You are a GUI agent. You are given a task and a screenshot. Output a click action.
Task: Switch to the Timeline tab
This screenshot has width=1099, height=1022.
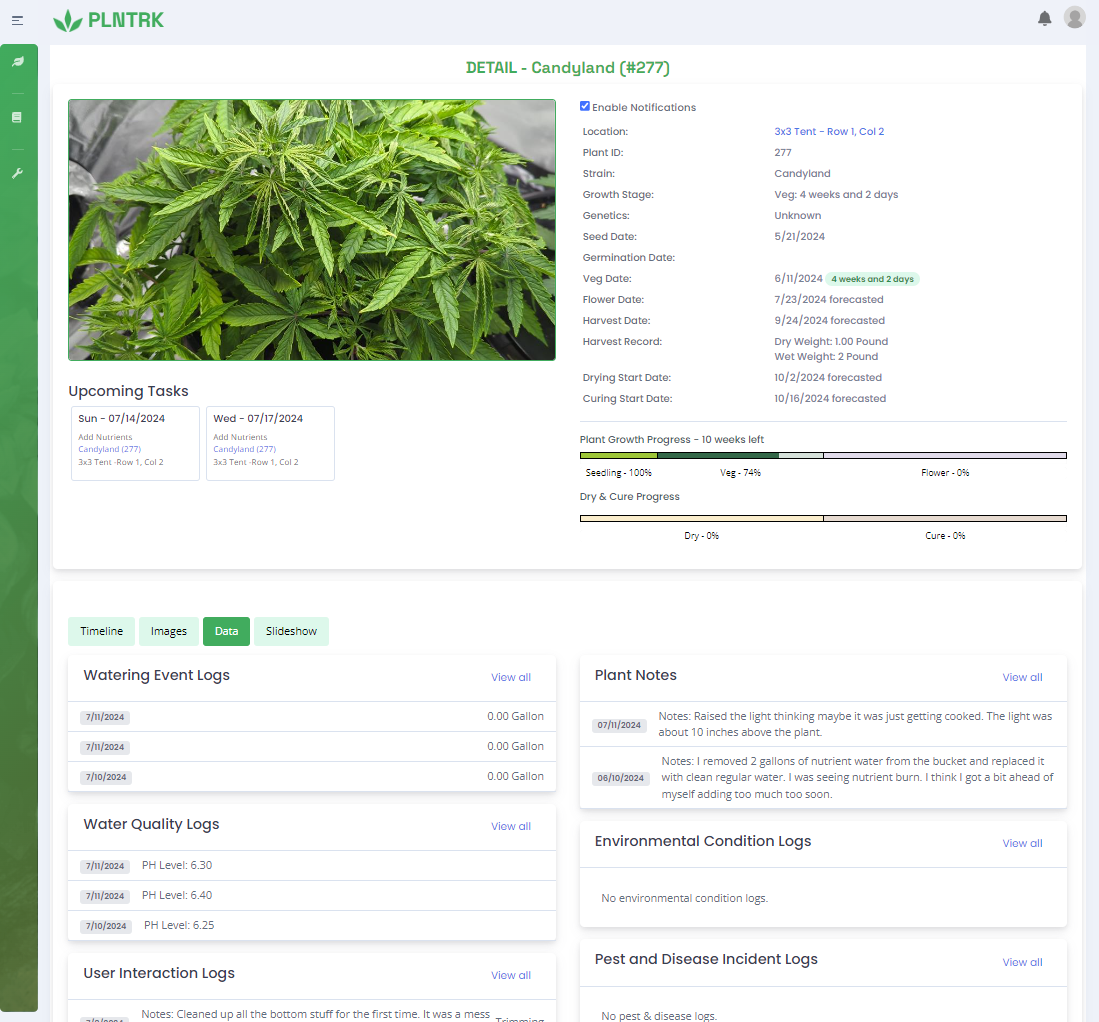(x=101, y=632)
